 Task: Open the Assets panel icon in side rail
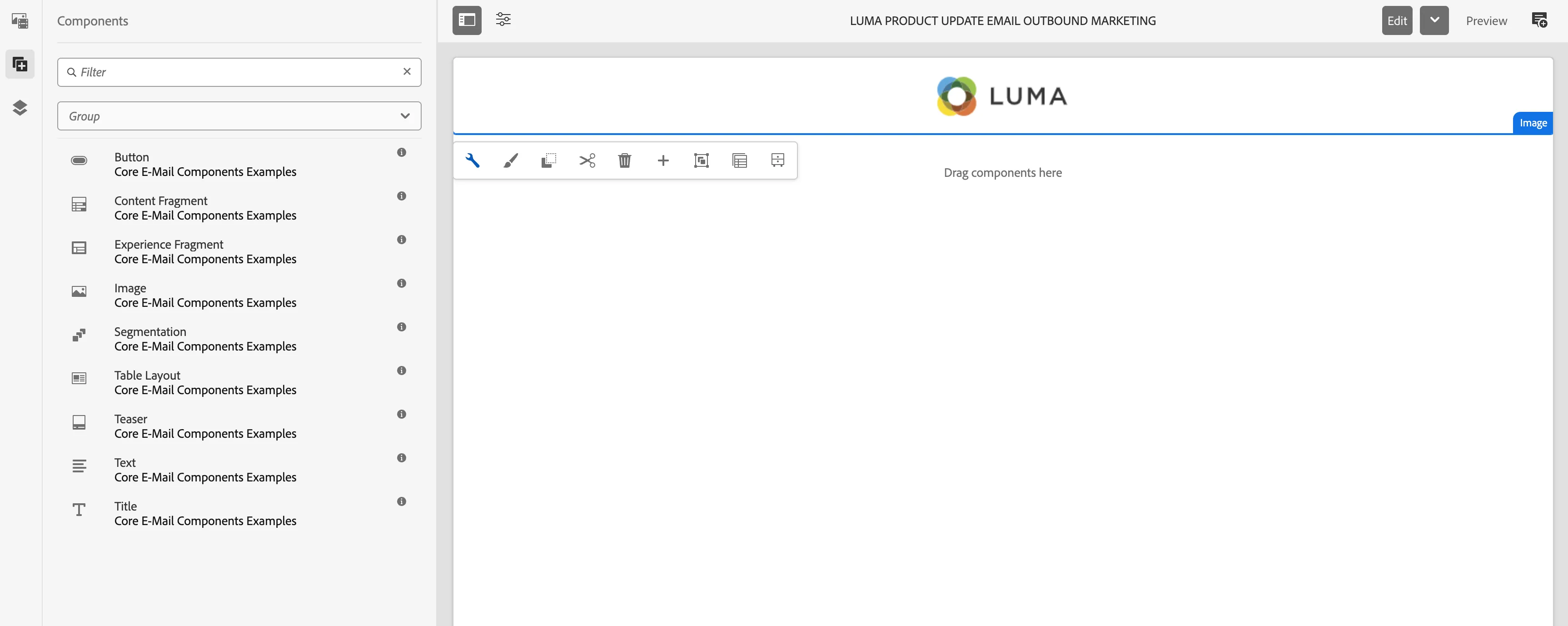(x=20, y=21)
